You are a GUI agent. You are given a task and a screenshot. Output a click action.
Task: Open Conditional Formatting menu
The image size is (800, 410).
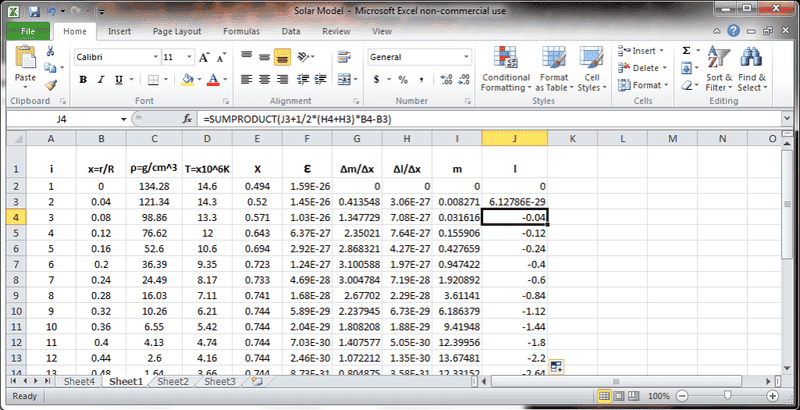[x=506, y=69]
